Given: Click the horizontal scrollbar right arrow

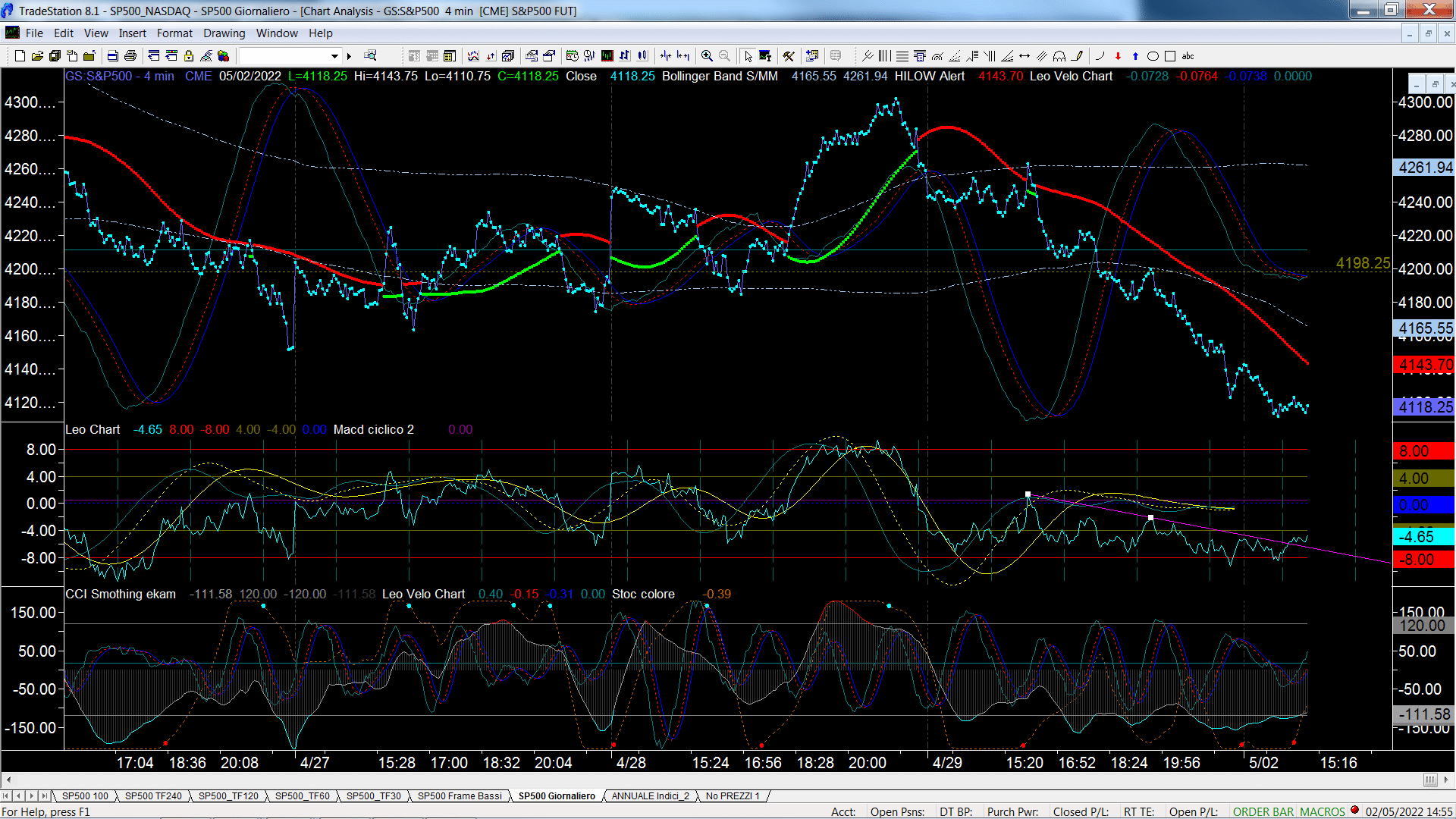Looking at the screenshot, I should point(1447,780).
